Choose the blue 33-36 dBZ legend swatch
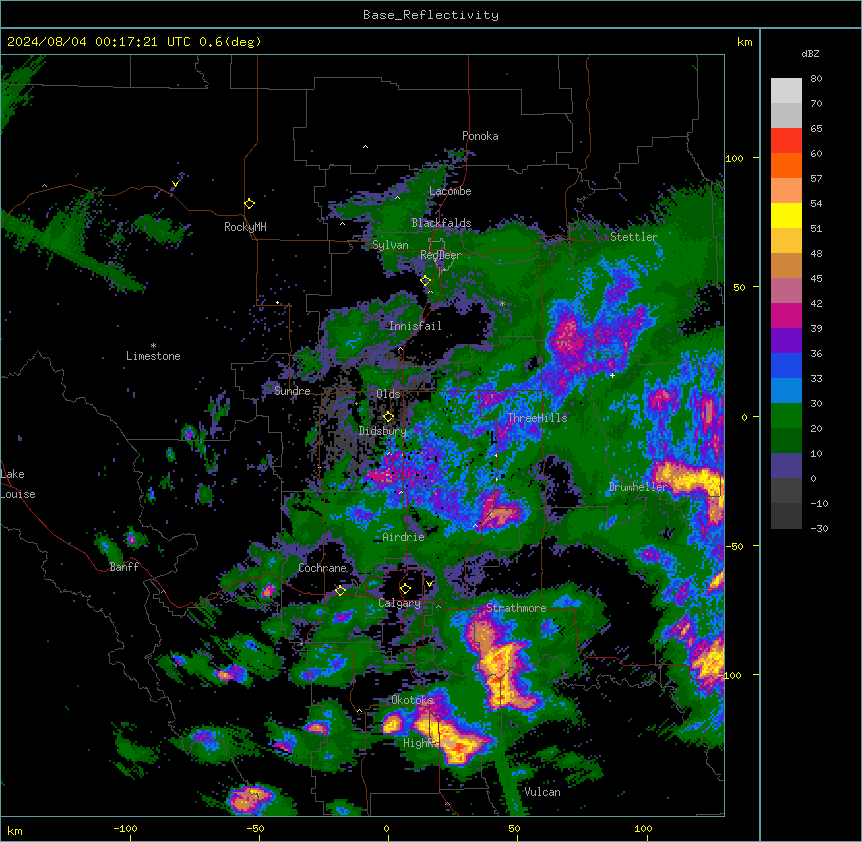 pos(786,365)
